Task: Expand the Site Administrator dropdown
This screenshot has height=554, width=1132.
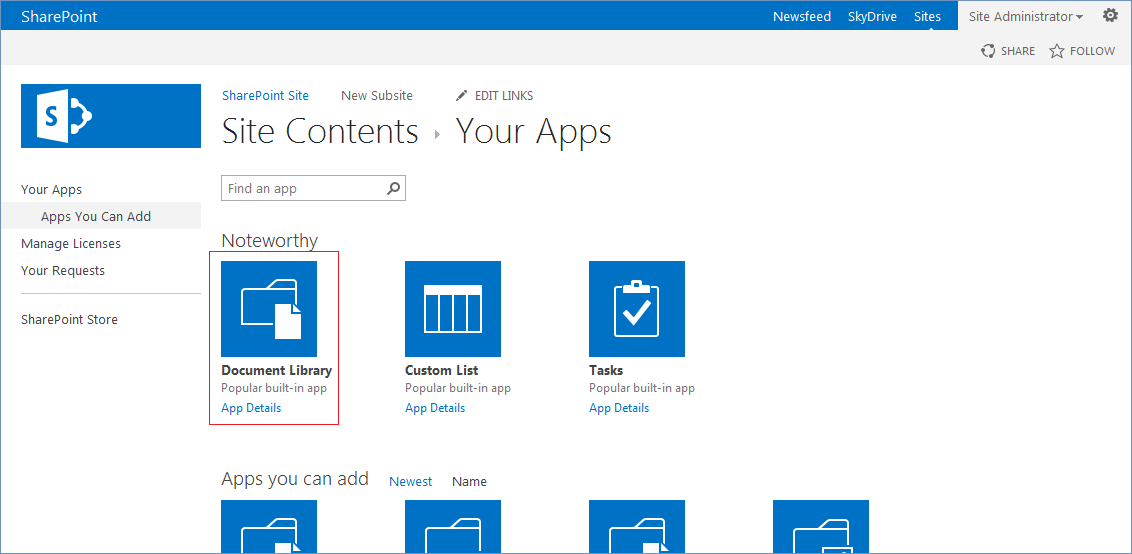Action: click(x=1026, y=16)
